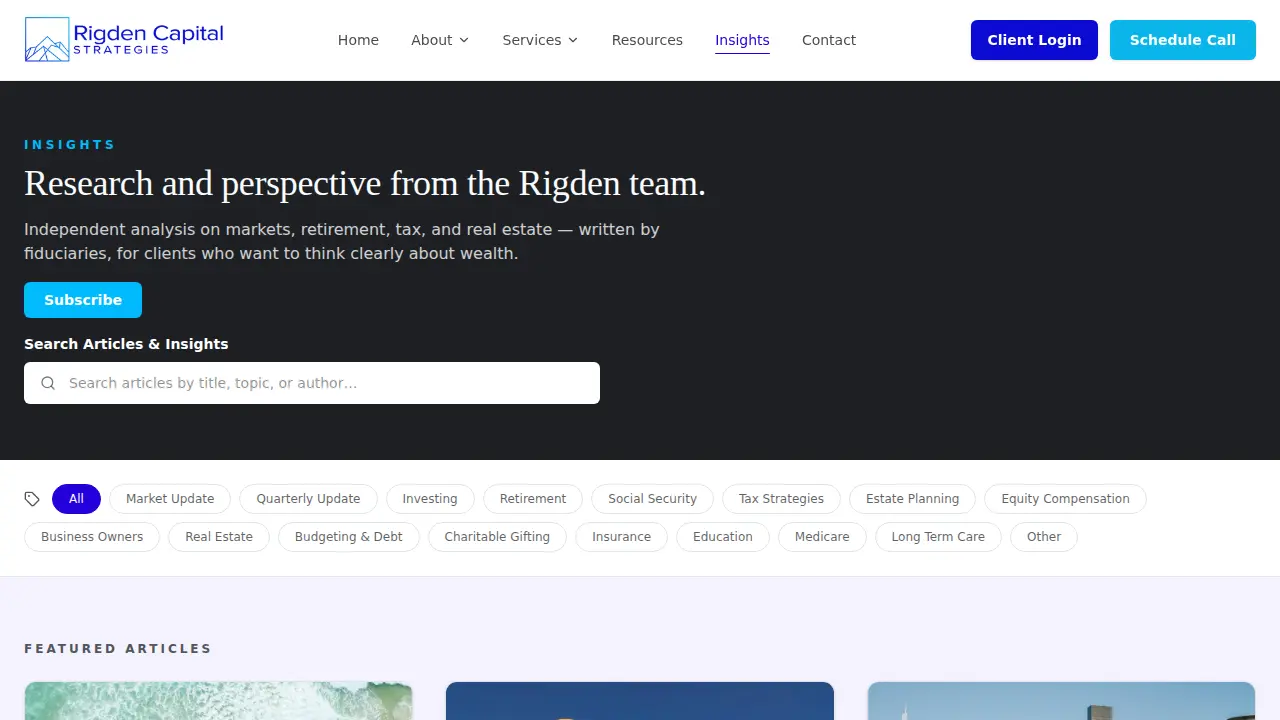This screenshot has height=720, width=1280.
Task: Filter by Long Term Care
Action: click(x=938, y=537)
